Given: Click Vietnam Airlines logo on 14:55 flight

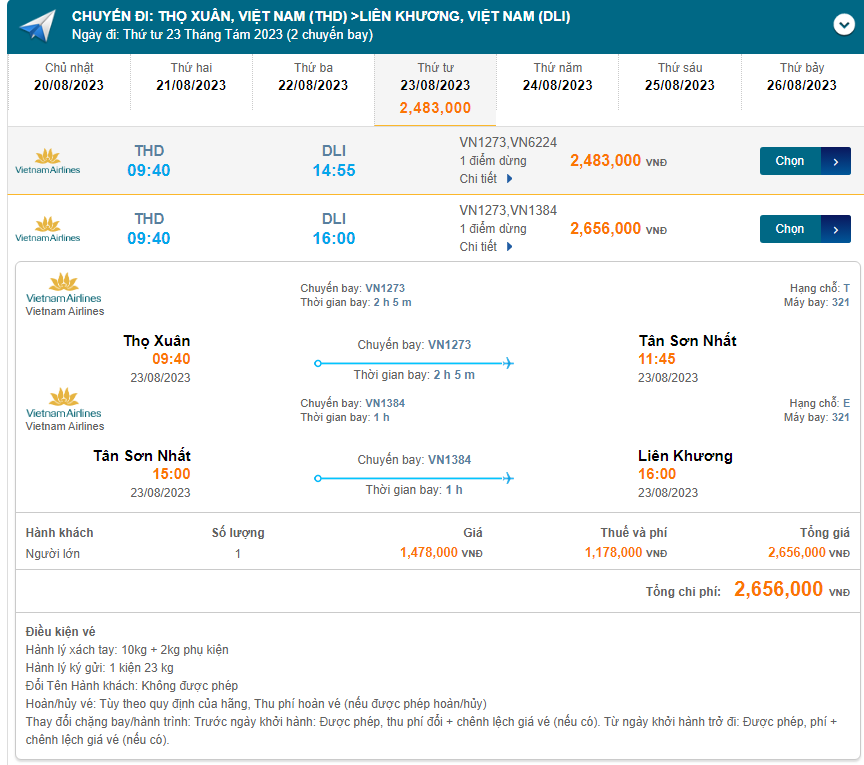Looking at the screenshot, I should (48, 161).
